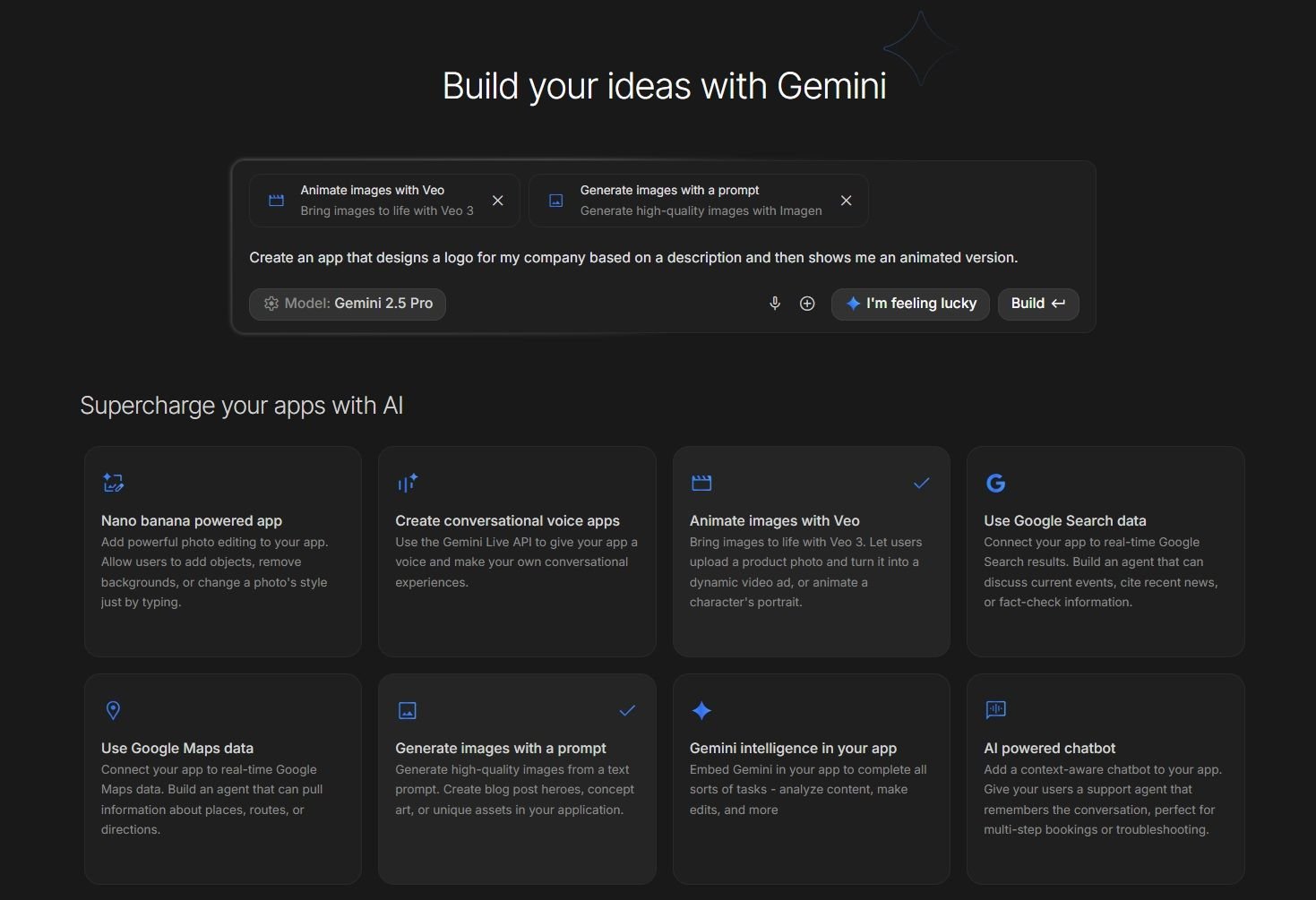Viewport: 1316px width, 900px height.
Task: Select the Use Google Search data card
Action: click(1105, 552)
